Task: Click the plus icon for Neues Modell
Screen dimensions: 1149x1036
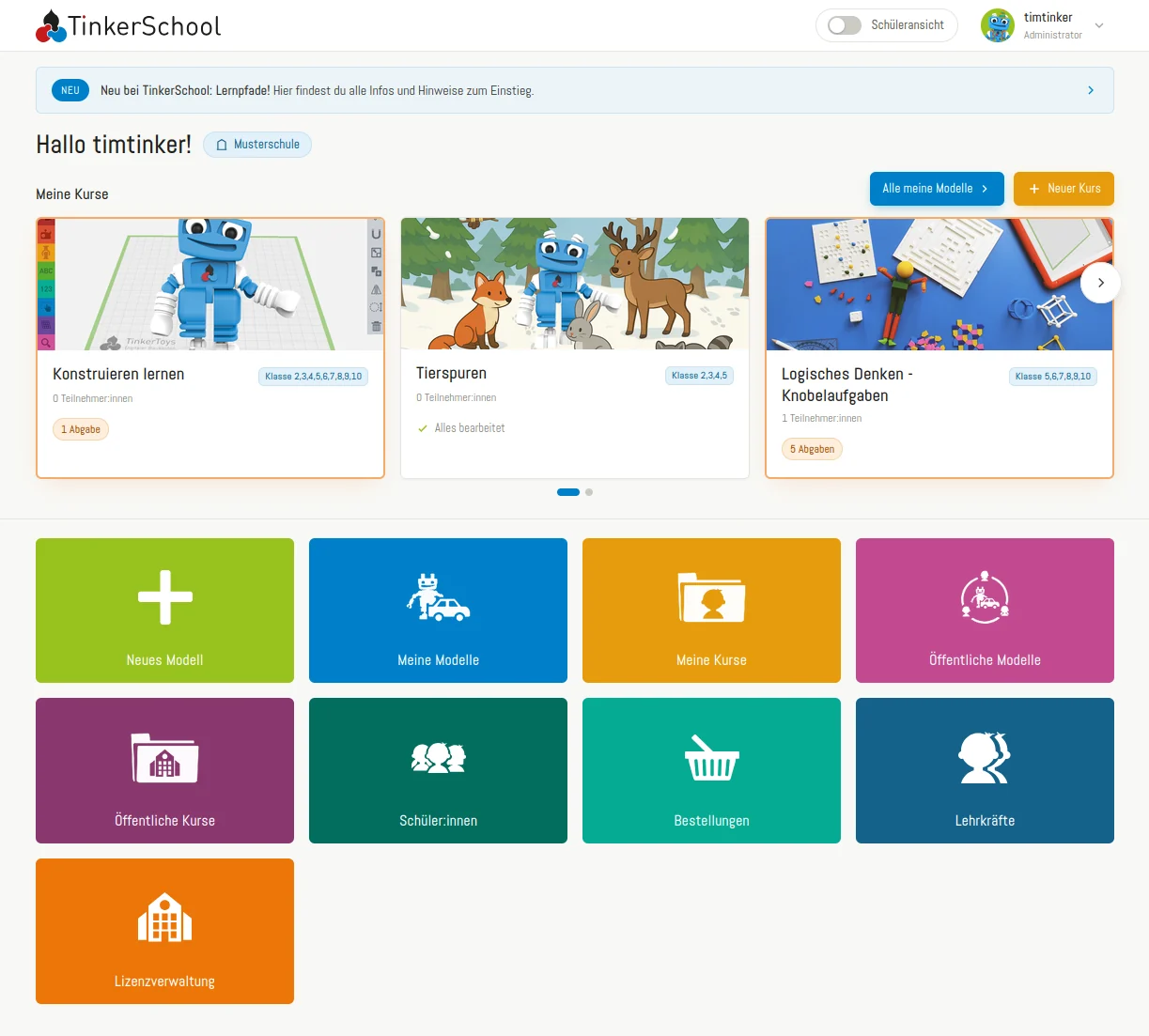Action: click(165, 597)
